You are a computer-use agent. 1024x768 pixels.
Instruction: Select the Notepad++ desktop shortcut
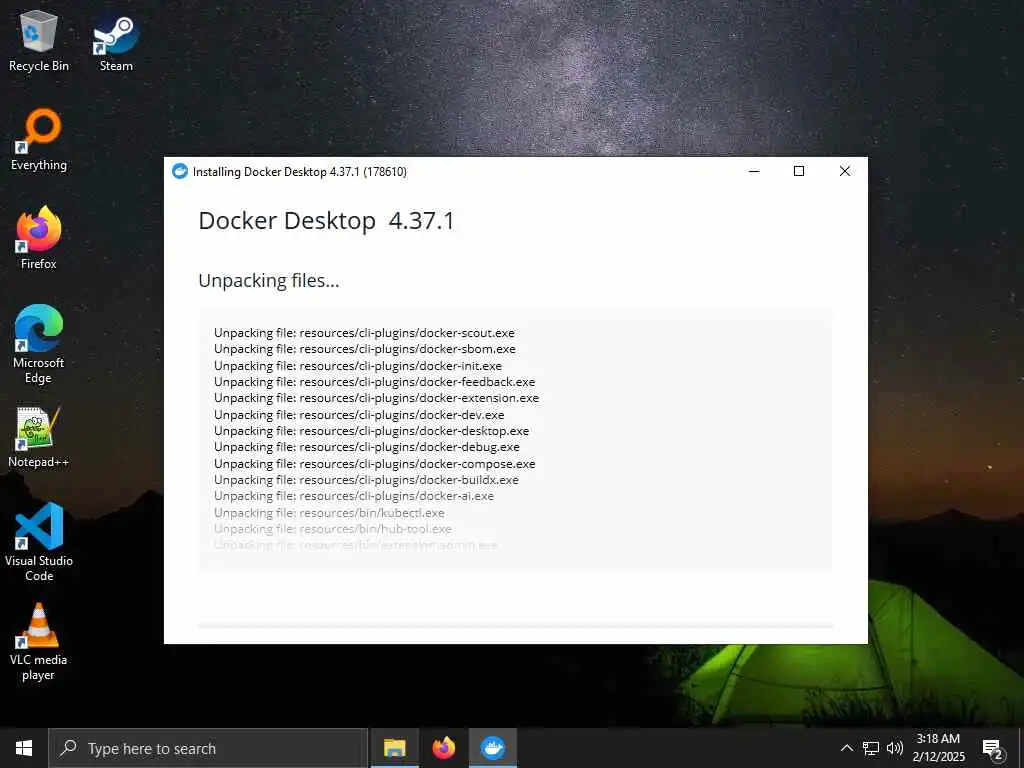39,437
